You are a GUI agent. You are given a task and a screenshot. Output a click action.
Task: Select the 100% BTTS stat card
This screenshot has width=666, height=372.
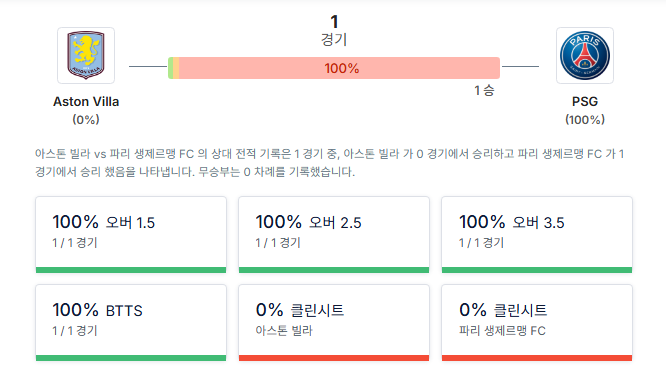(131, 323)
